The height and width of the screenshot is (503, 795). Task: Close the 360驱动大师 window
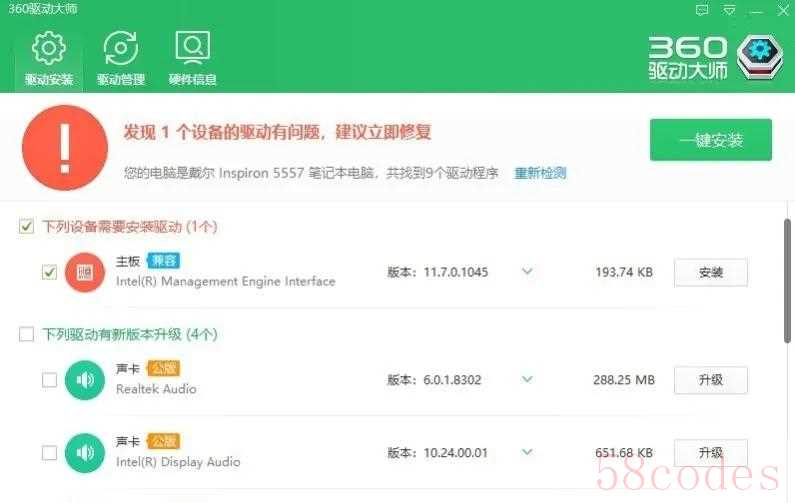tap(783, 11)
